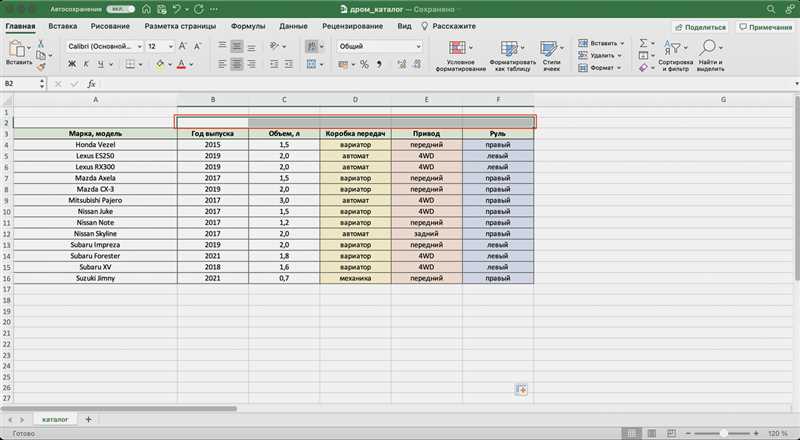The width and height of the screenshot is (800, 440).
Task: Click the red font color swatch
Action: coord(181,65)
